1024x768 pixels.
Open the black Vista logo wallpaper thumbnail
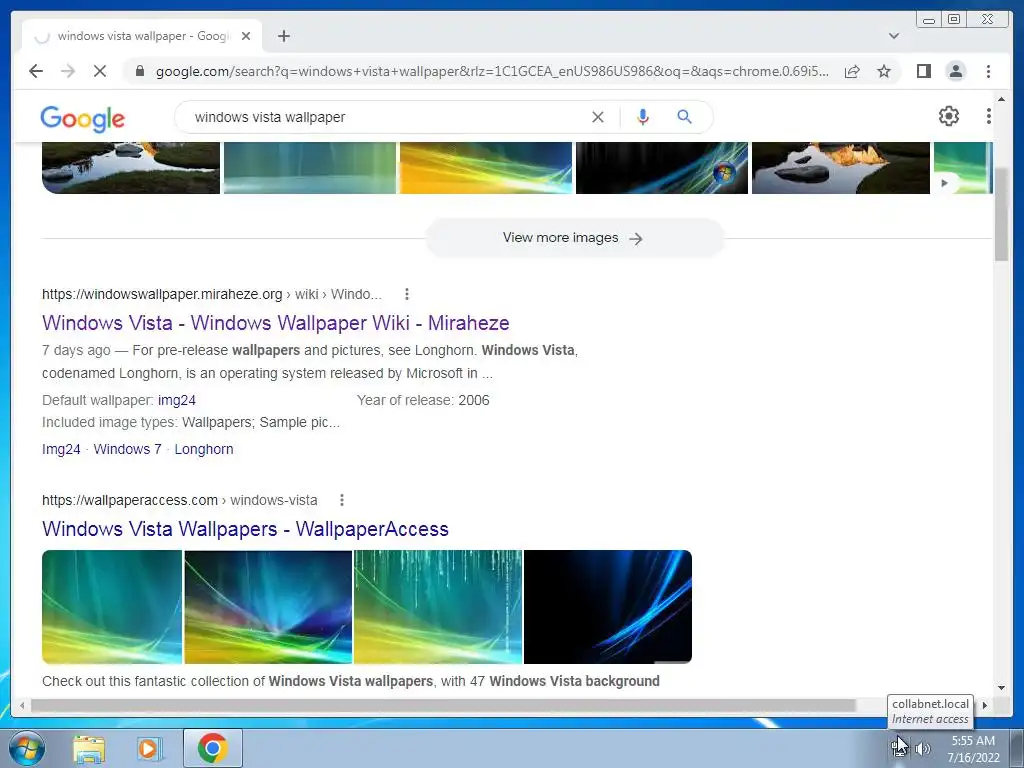662,167
